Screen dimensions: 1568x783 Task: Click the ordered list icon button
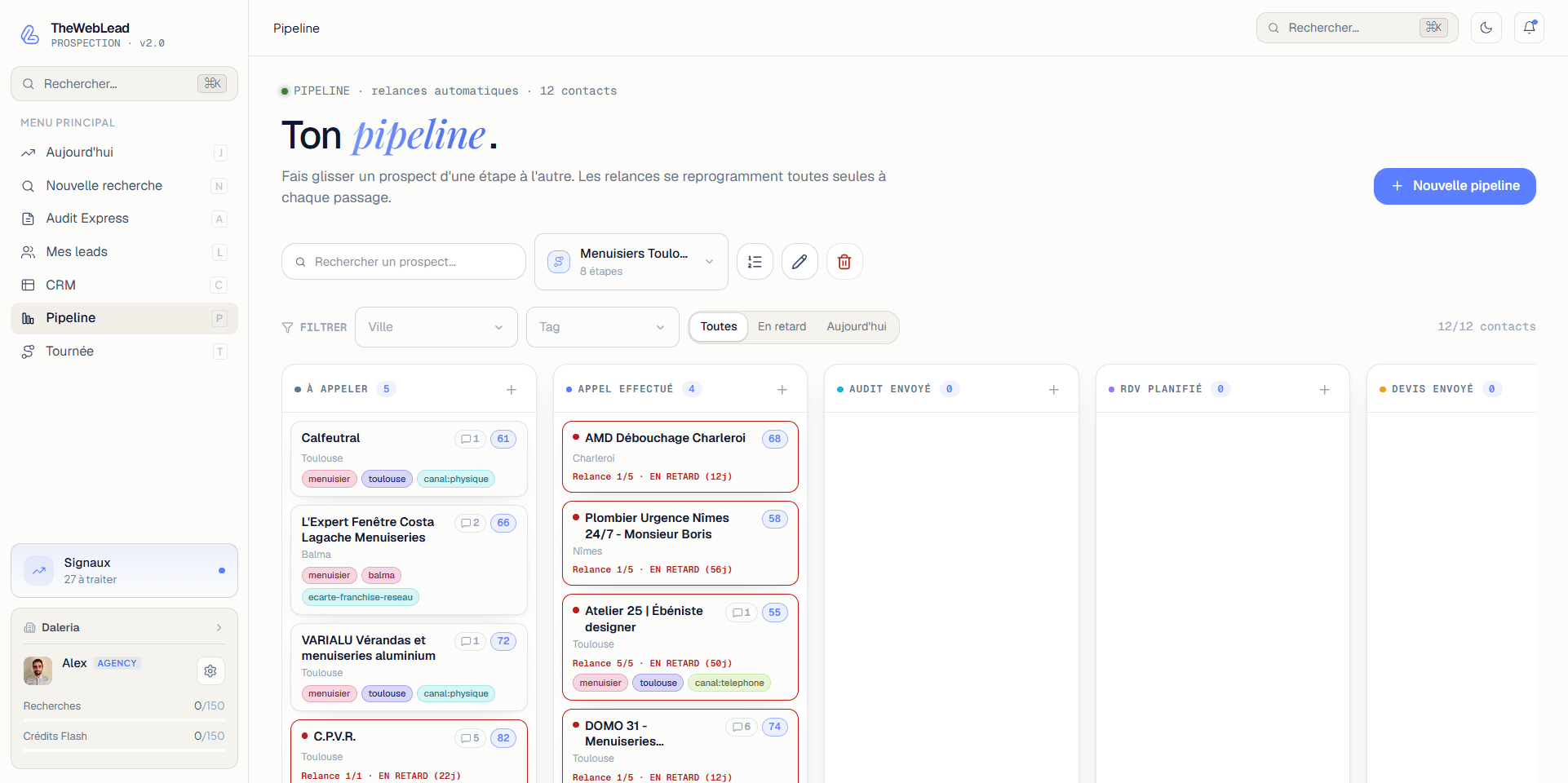(755, 262)
